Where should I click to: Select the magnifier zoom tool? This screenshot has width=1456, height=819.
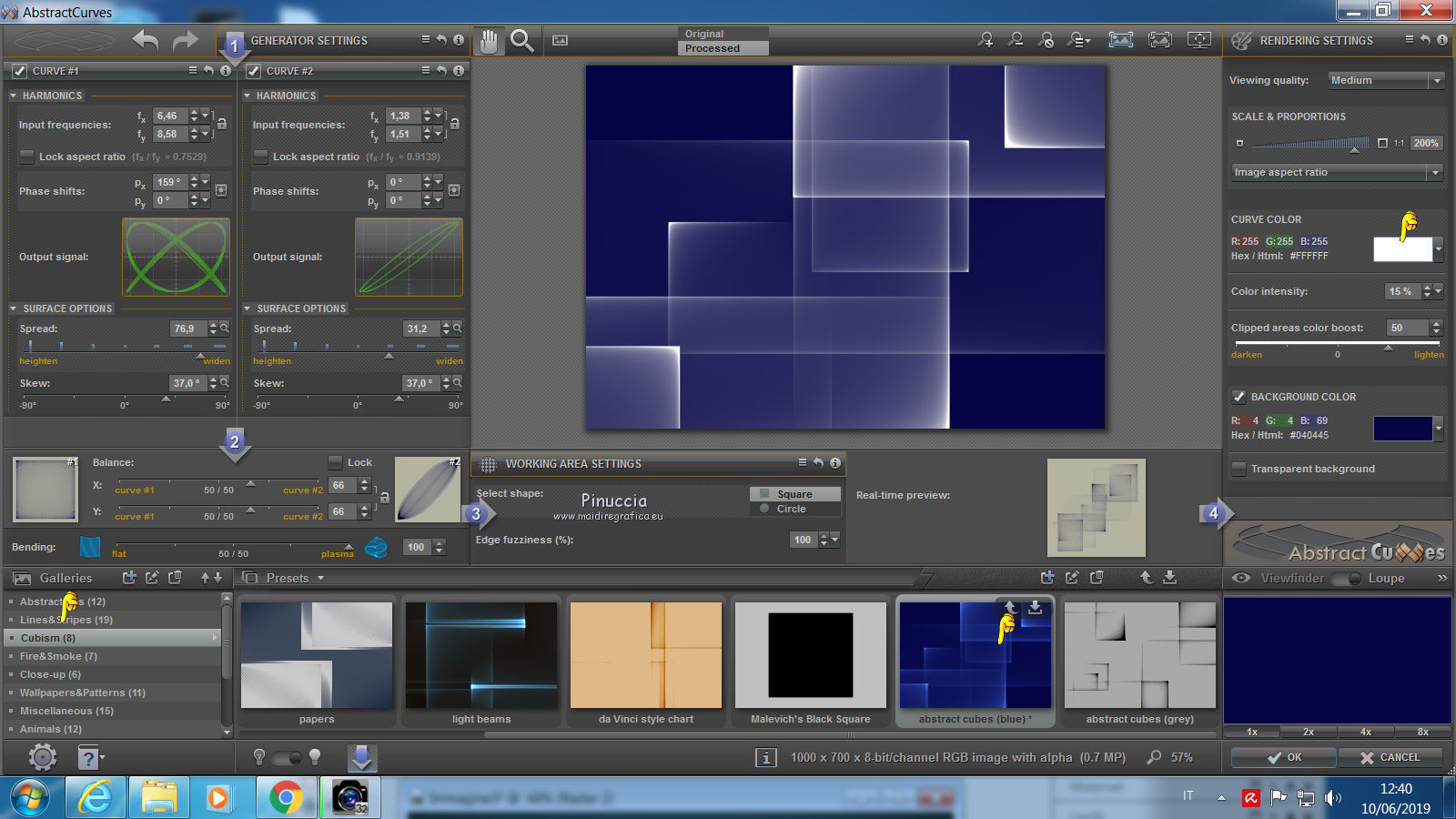pos(521,41)
